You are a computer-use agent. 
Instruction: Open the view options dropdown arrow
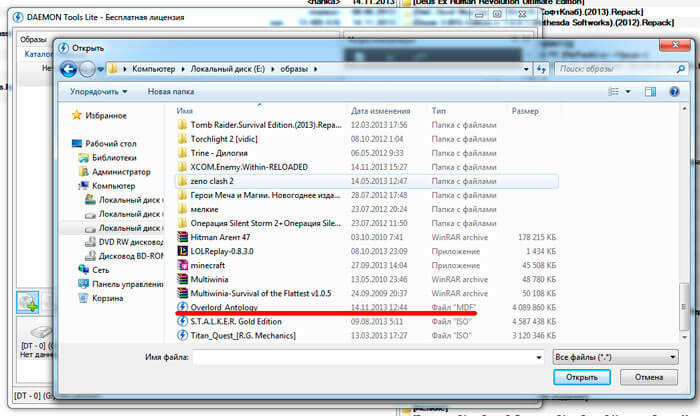pyautogui.click(x=628, y=92)
